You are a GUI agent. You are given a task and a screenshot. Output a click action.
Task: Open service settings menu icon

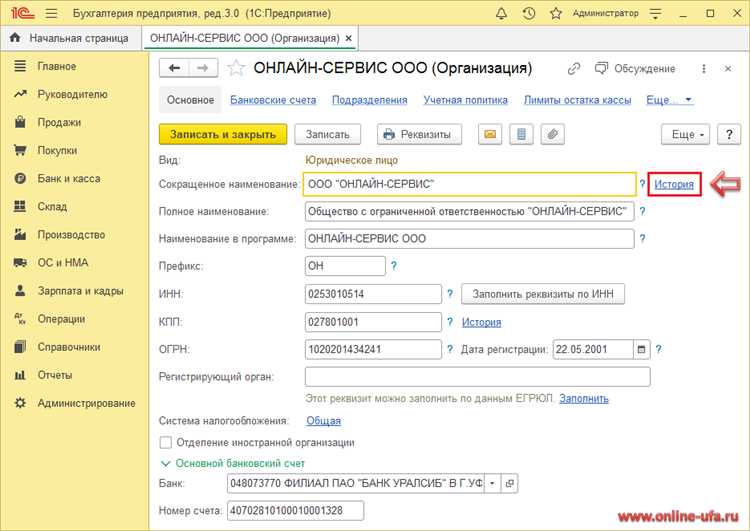[655, 13]
